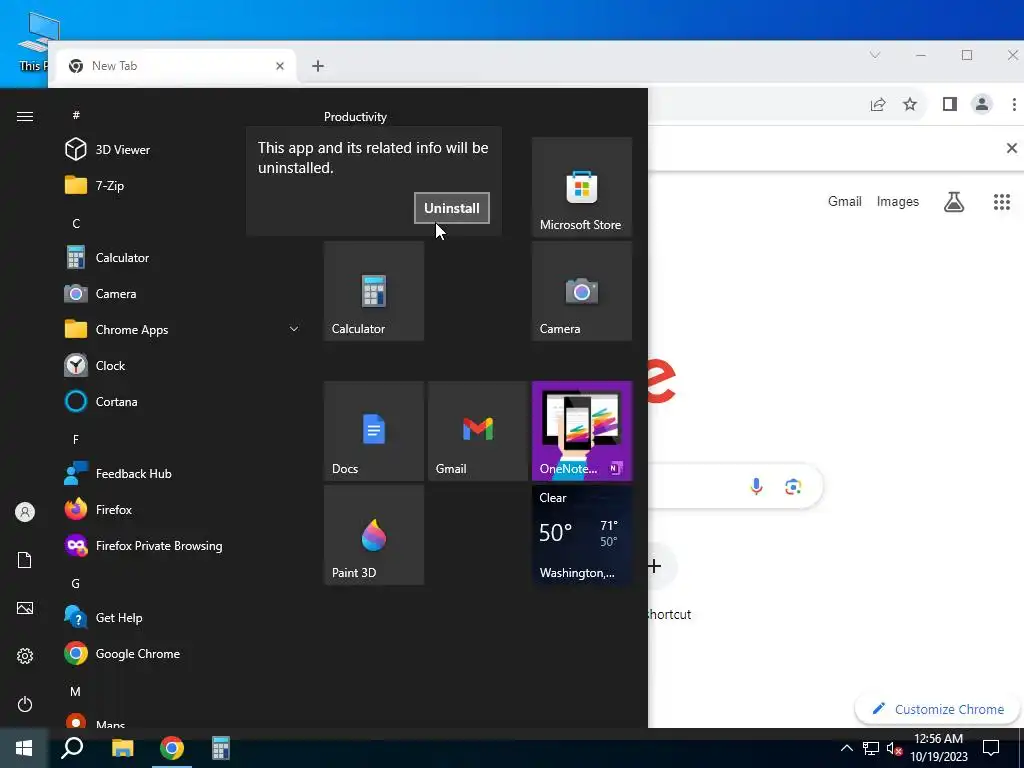Close the New Tab tab in Chrome
This screenshot has height=768, width=1024.
(x=280, y=66)
